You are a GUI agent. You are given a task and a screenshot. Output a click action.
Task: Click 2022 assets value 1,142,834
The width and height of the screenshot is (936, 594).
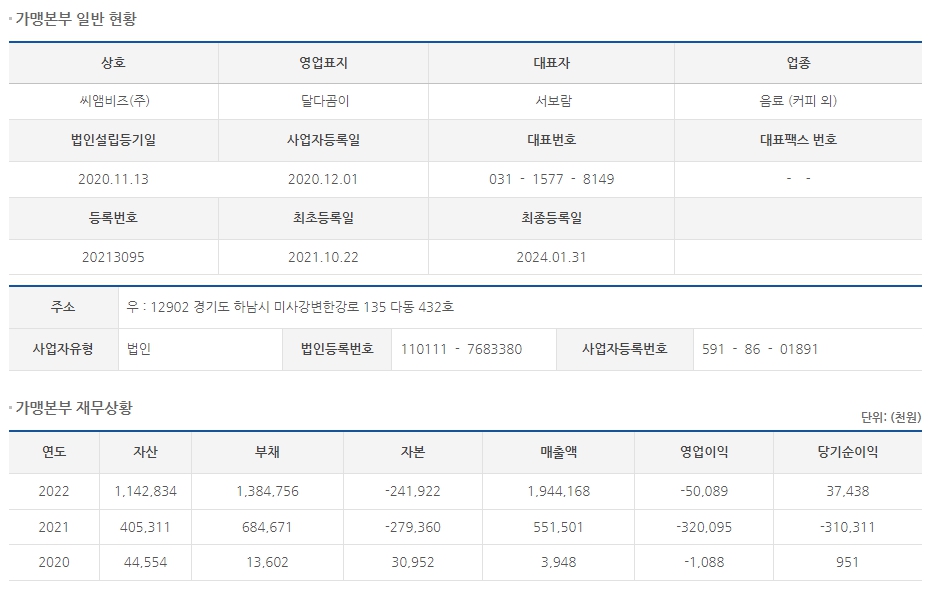tap(146, 491)
